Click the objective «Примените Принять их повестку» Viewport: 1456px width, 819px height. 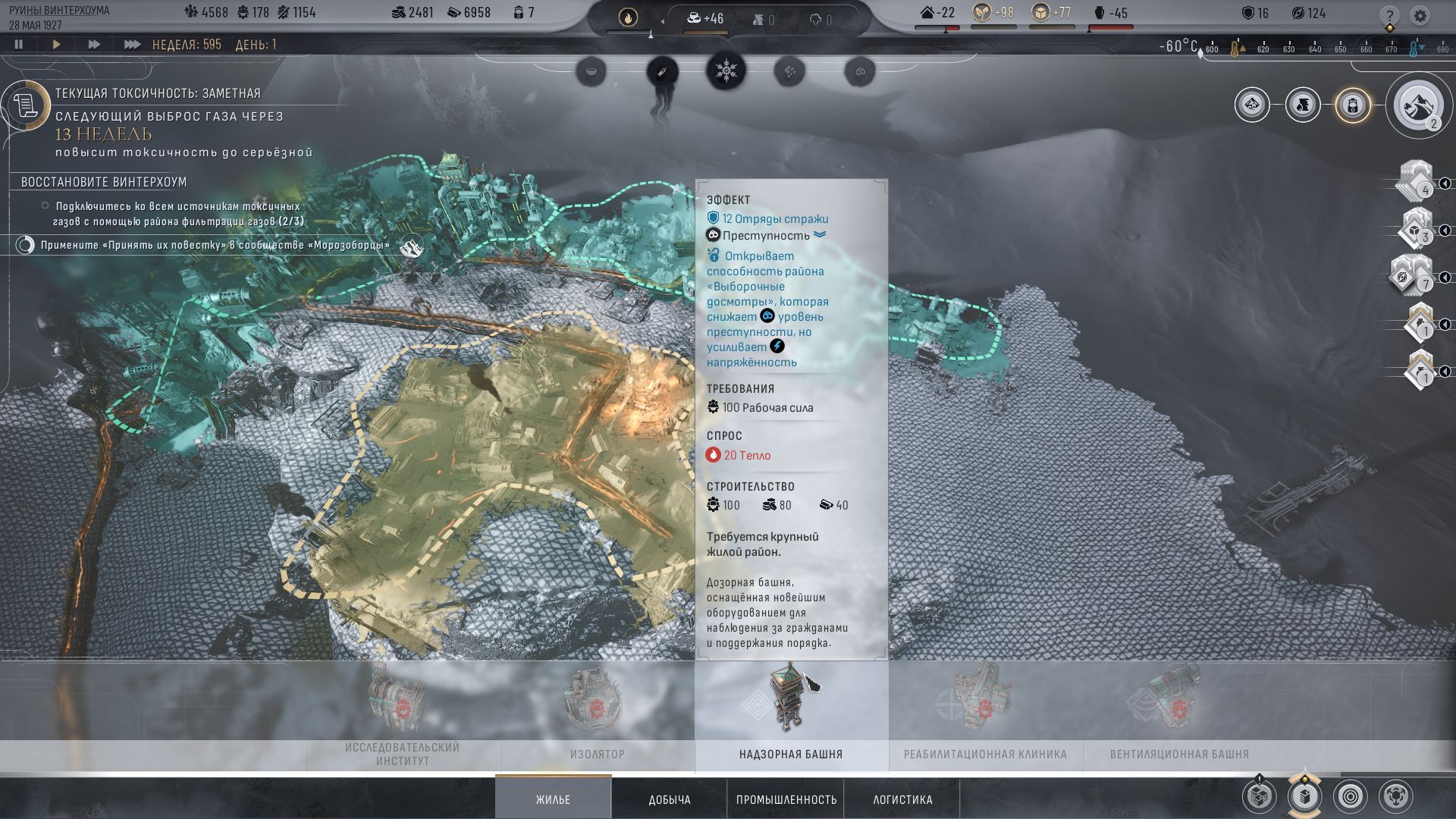click(x=215, y=245)
